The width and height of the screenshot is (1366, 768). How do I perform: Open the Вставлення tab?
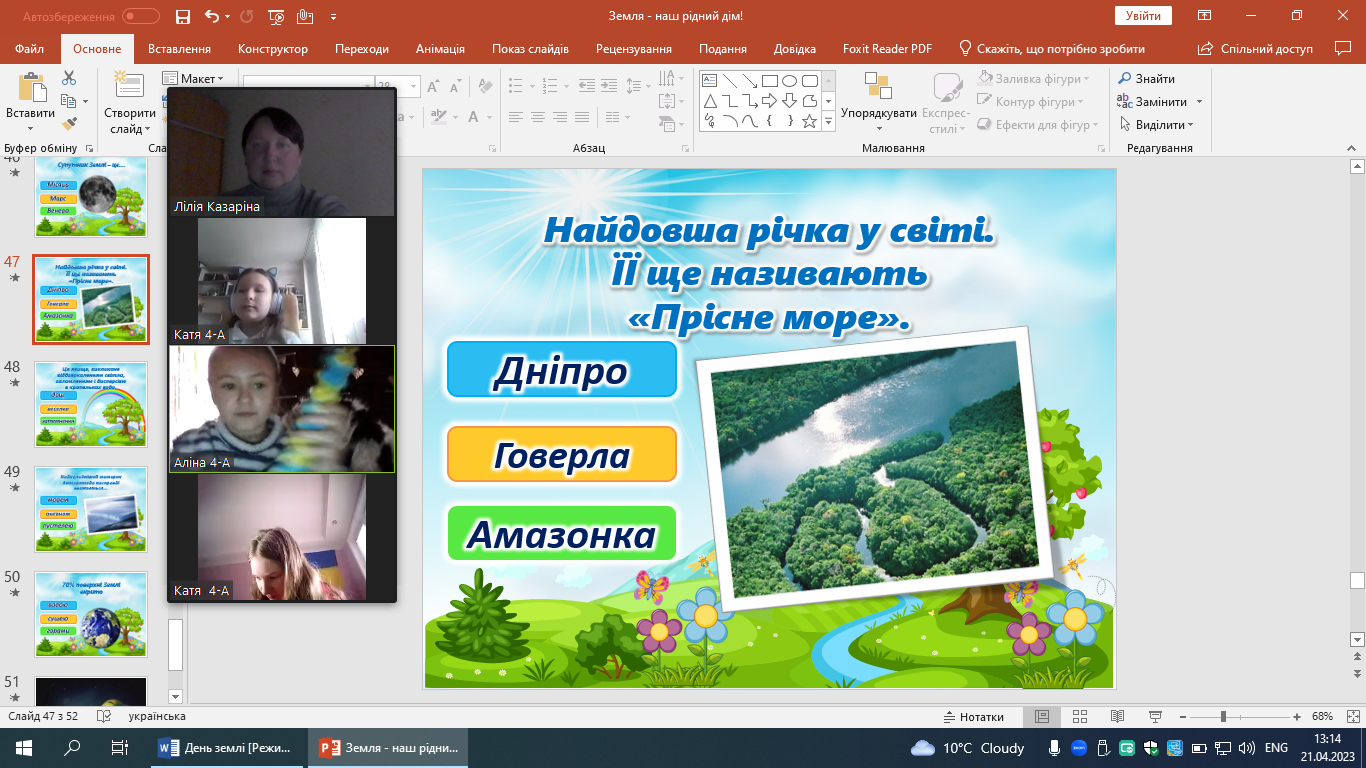[179, 49]
